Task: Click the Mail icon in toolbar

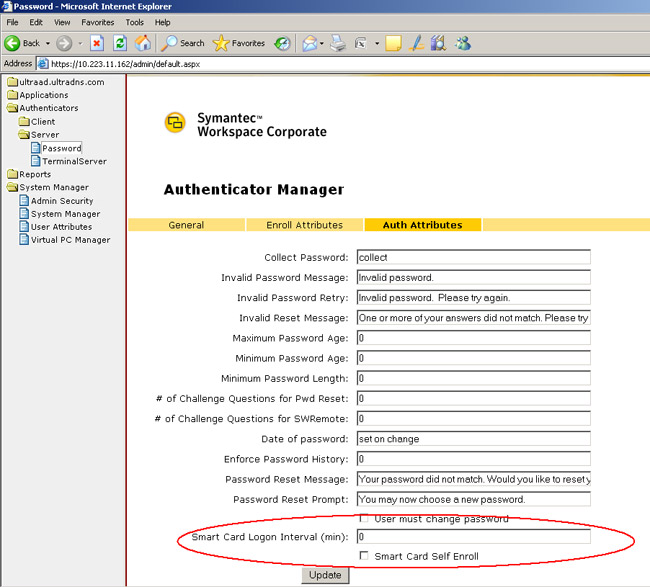Action: click(310, 43)
